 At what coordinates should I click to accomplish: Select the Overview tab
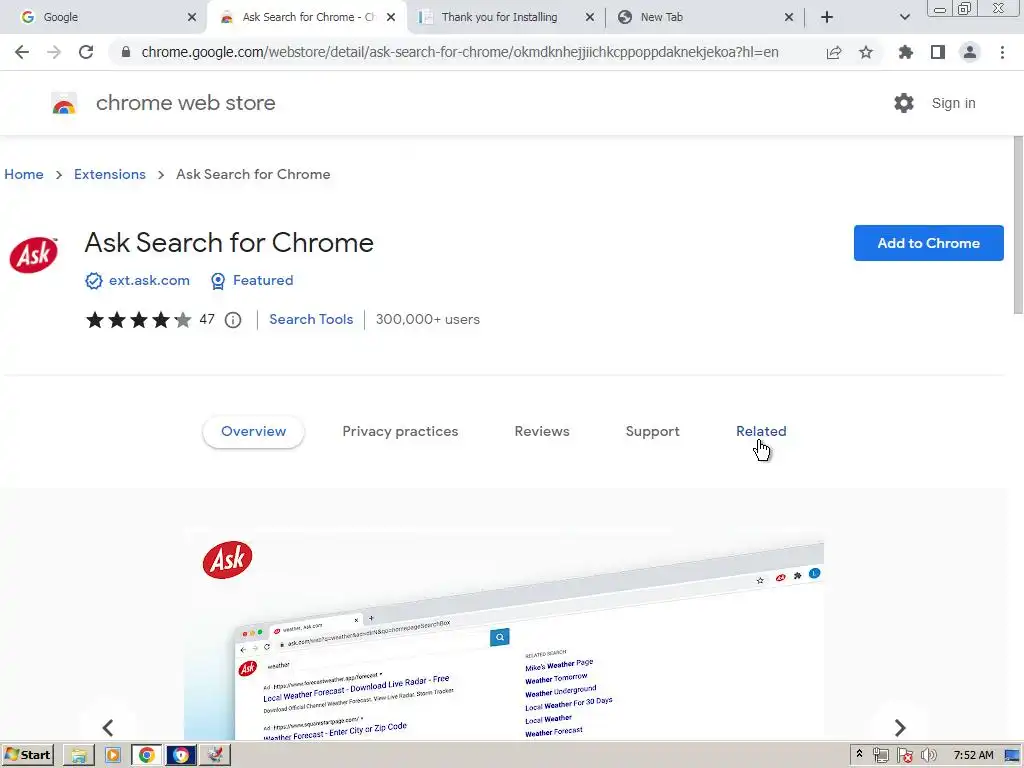coord(253,432)
